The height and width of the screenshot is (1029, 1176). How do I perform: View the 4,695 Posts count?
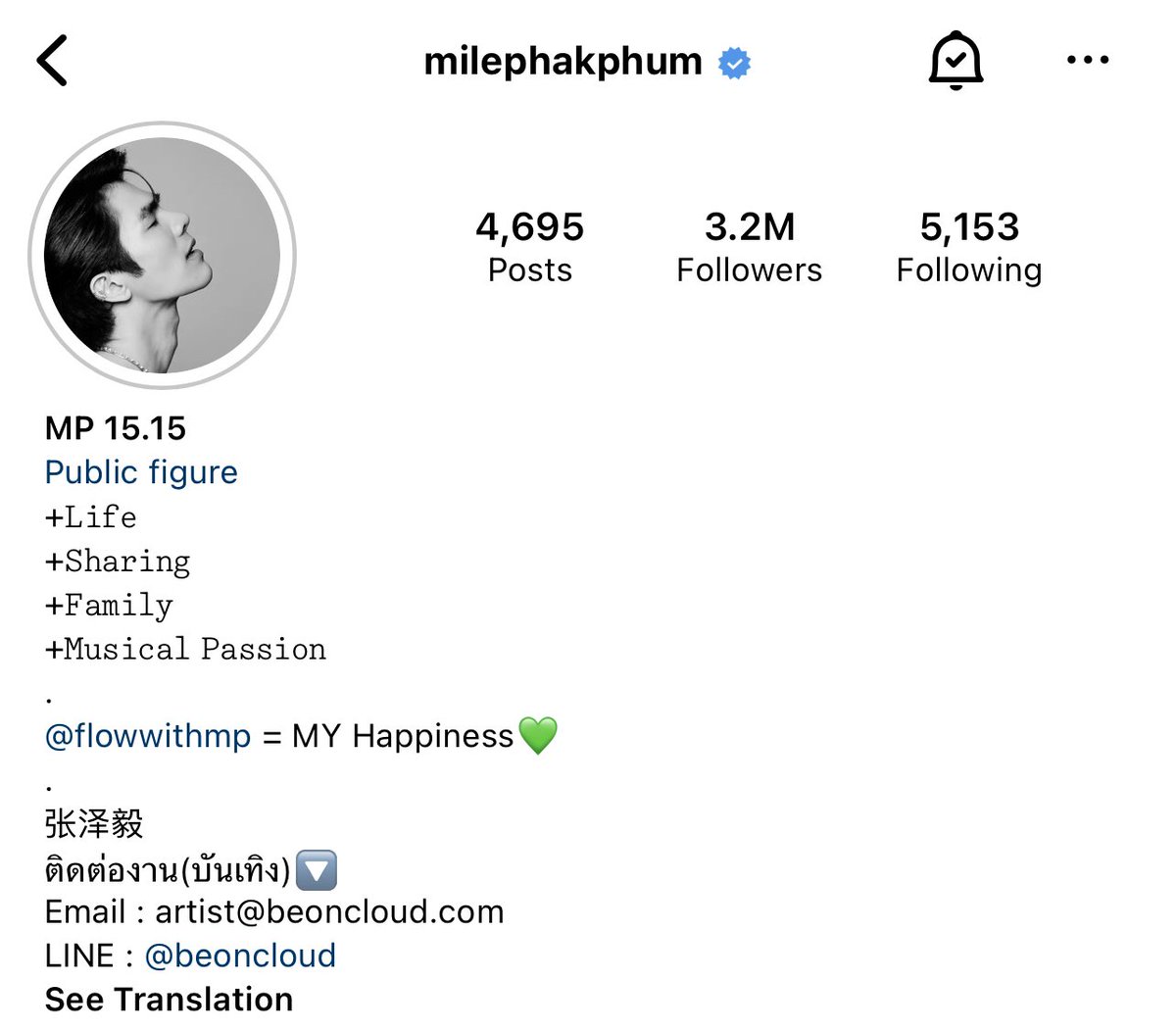tap(530, 247)
